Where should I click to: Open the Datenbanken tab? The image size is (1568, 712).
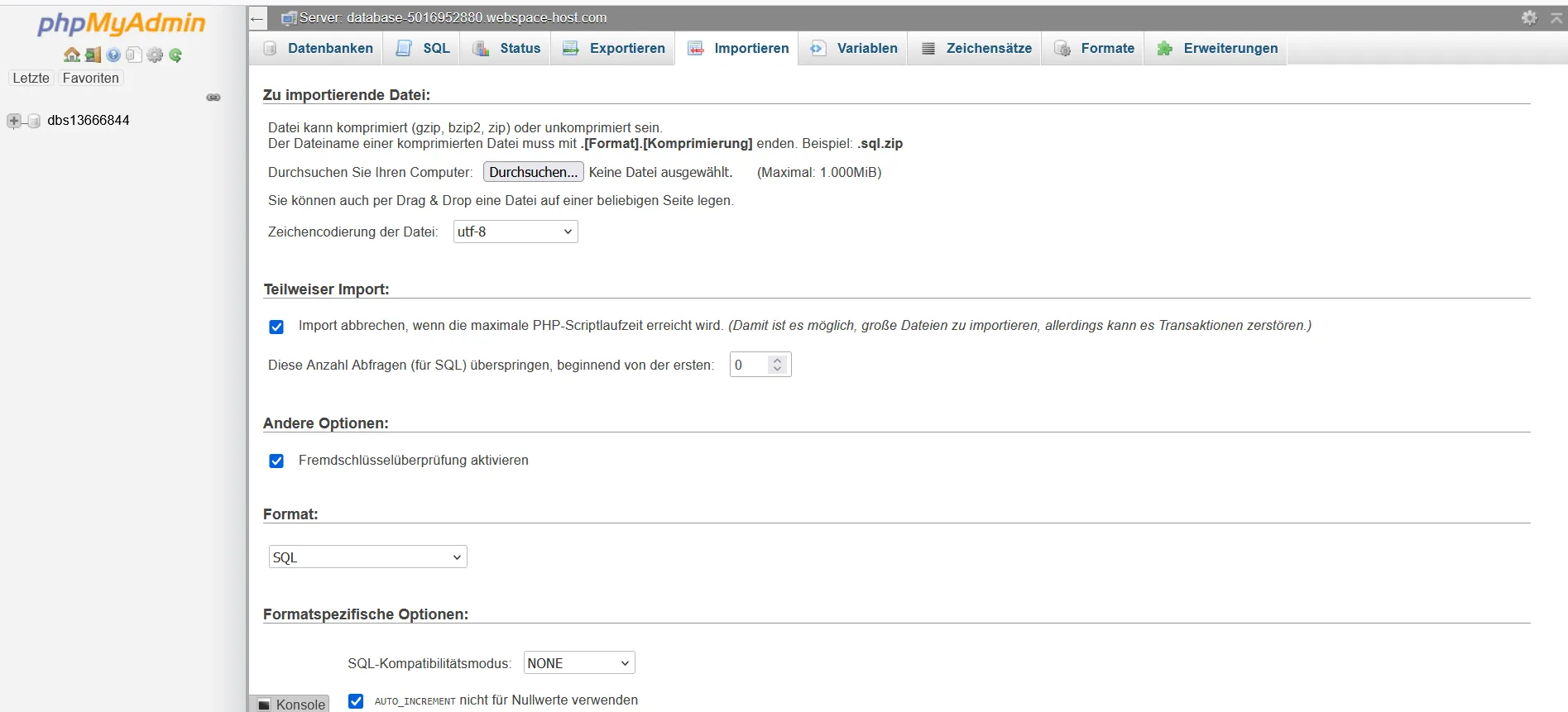(x=318, y=49)
